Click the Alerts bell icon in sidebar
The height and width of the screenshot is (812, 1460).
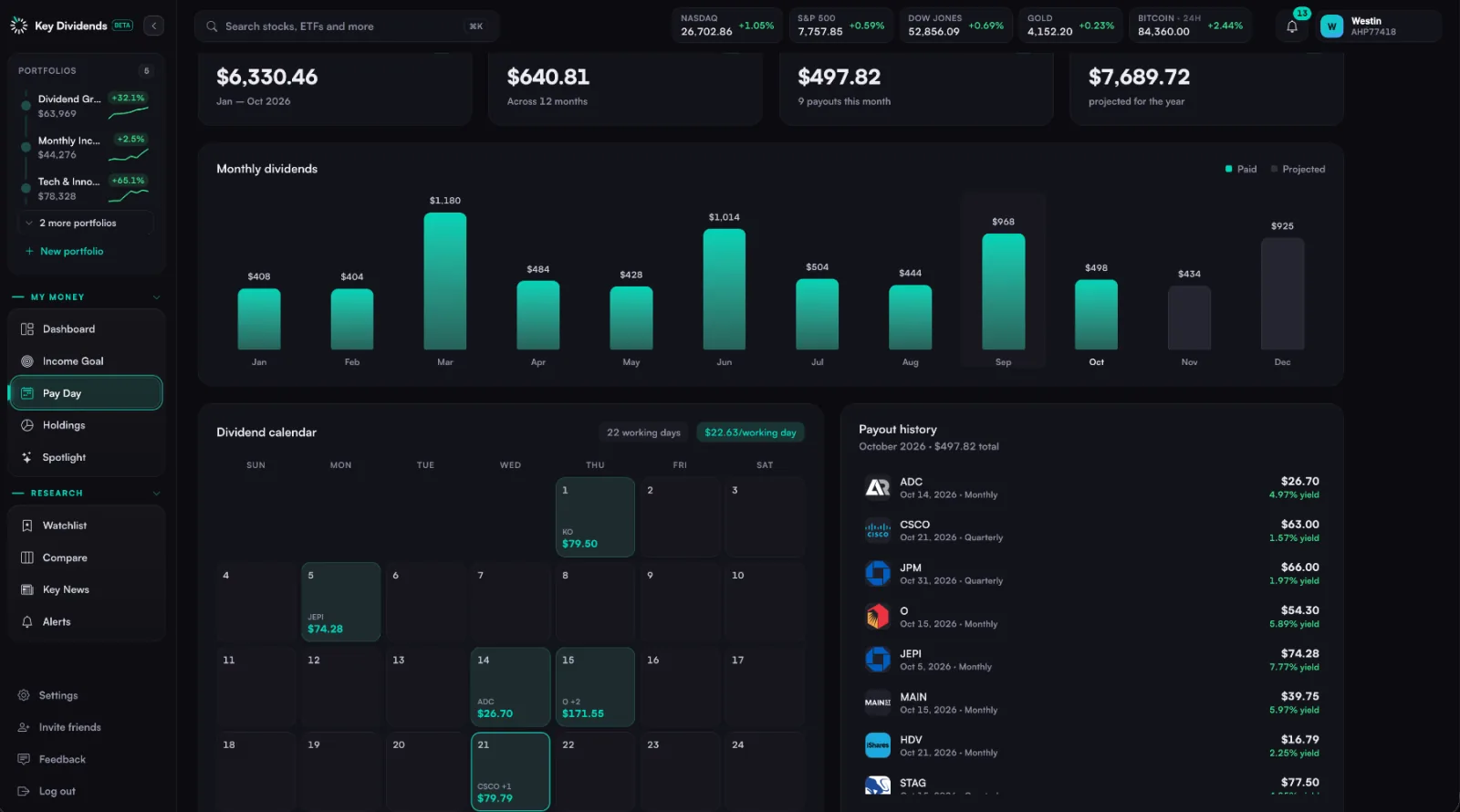(x=27, y=622)
